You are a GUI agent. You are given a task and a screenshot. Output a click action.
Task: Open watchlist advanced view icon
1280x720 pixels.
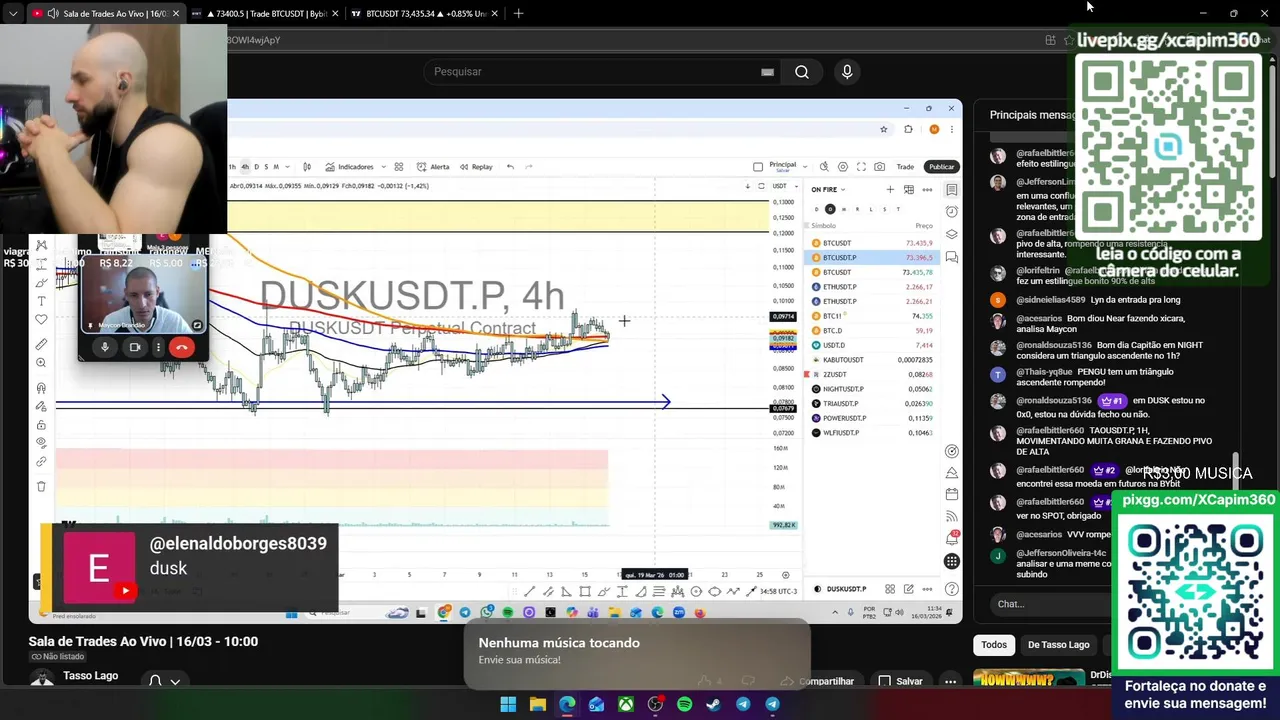[x=909, y=189]
